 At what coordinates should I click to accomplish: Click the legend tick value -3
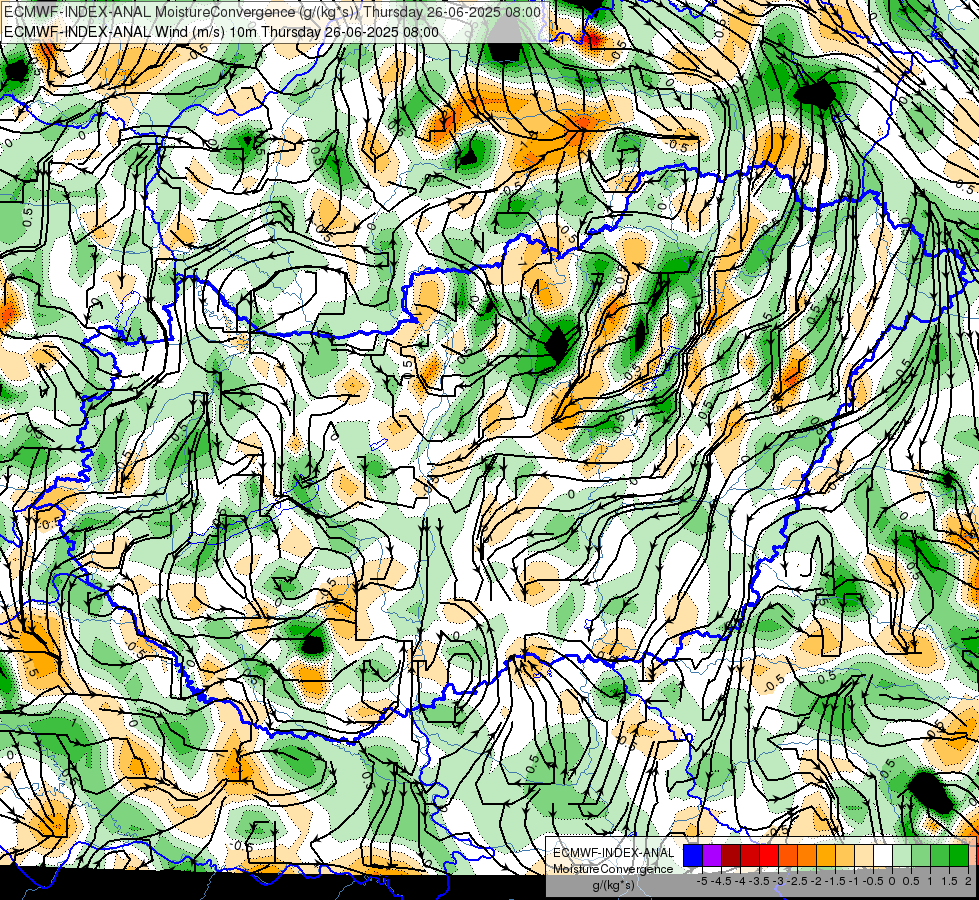coord(779,881)
